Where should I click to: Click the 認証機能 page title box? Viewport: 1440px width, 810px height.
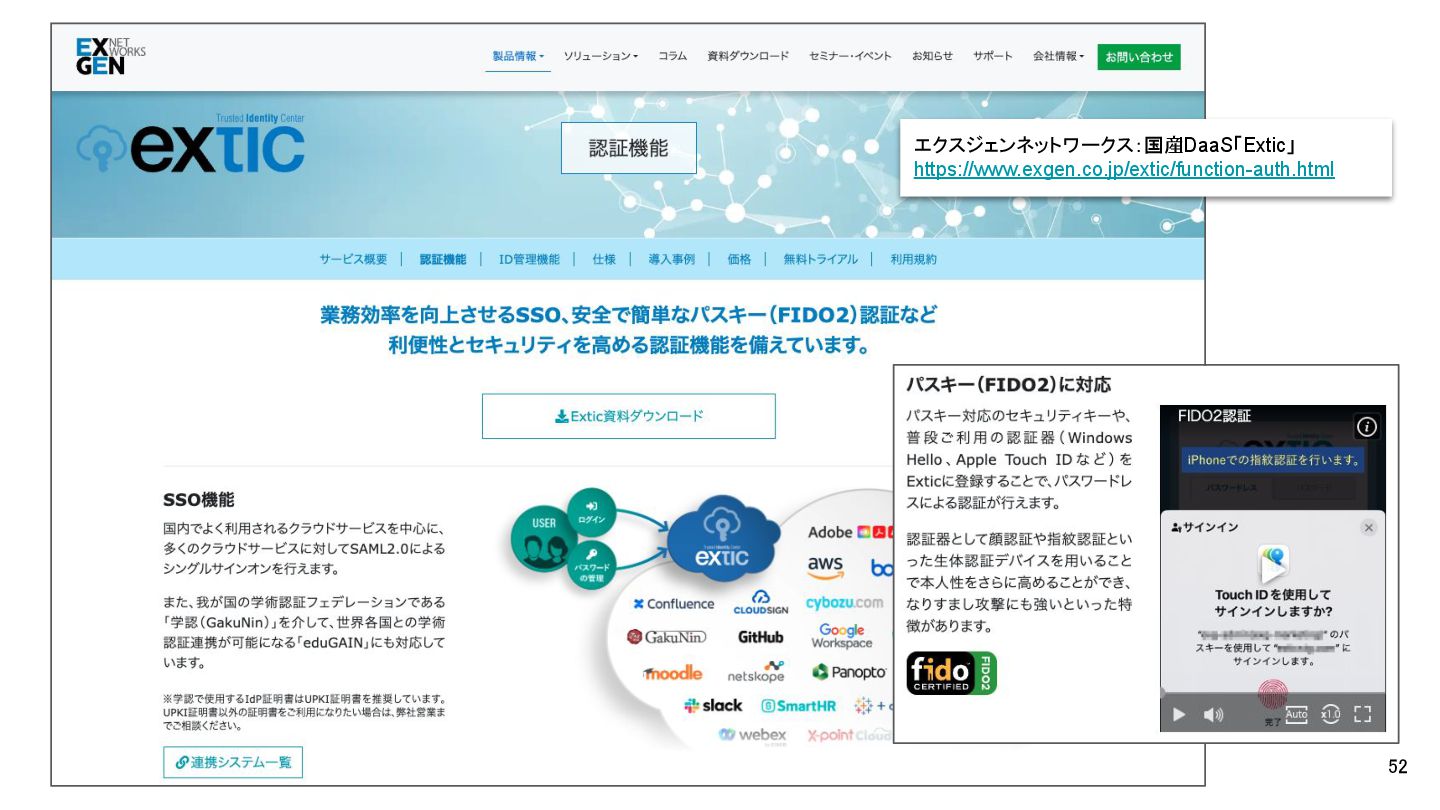point(628,148)
